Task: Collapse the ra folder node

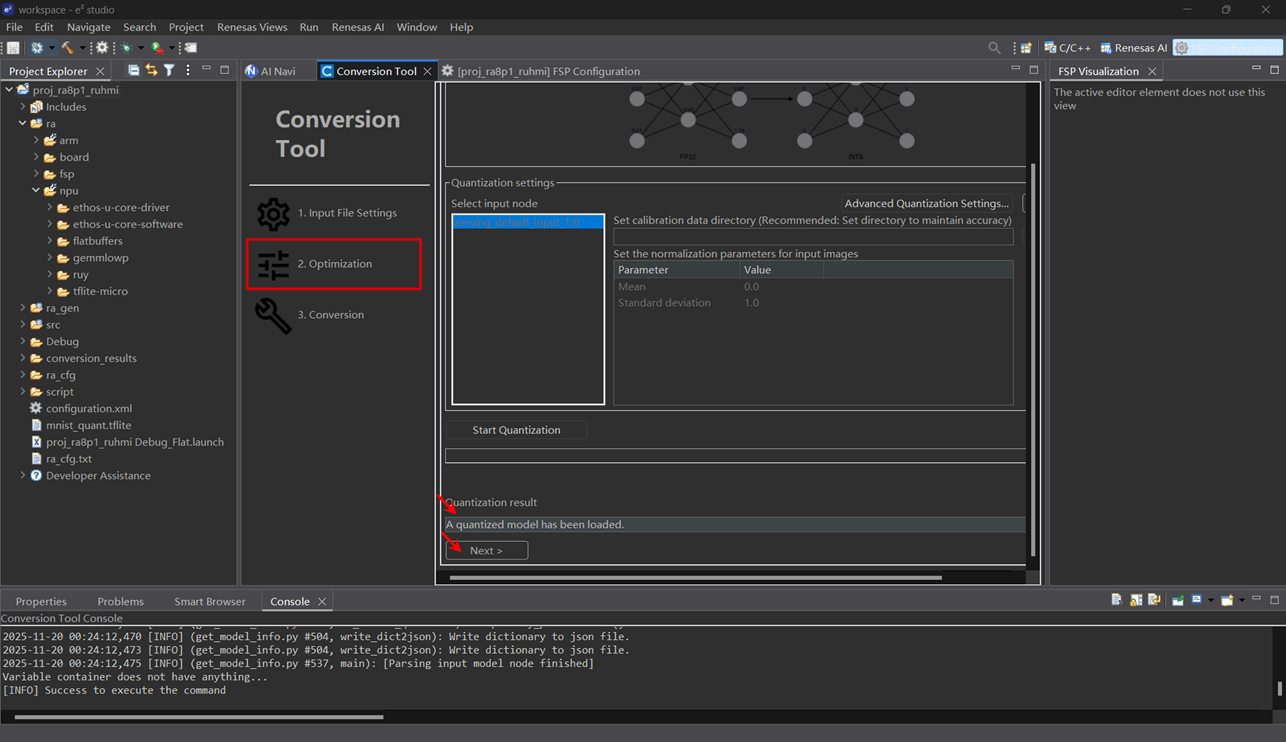Action: [23, 124]
